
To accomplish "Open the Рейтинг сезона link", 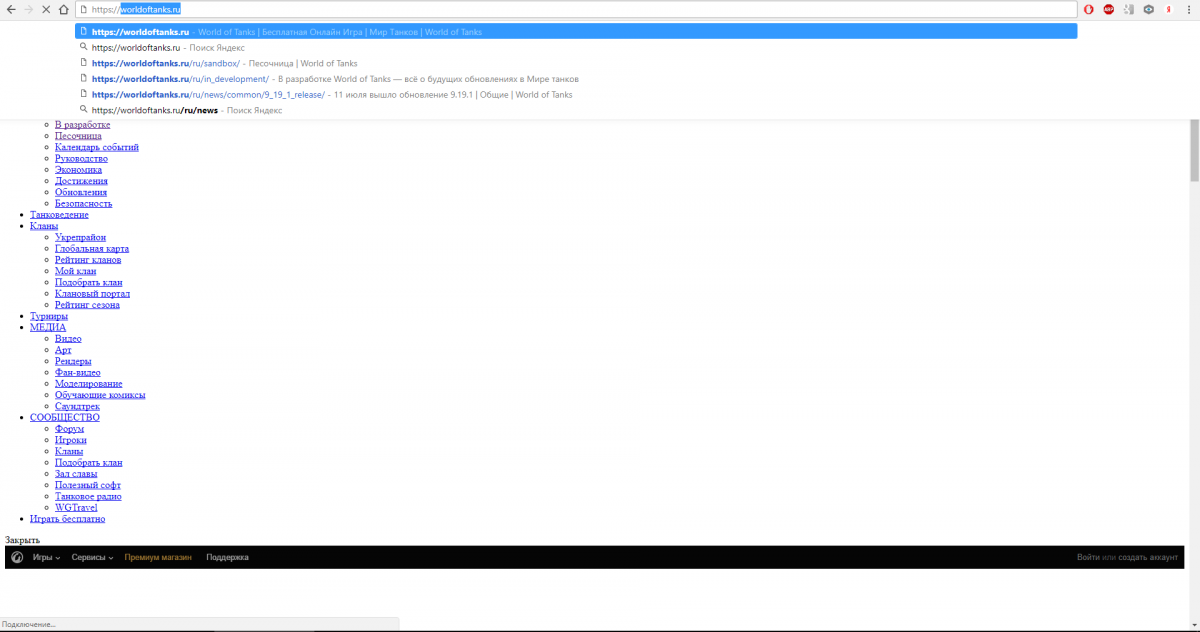I will click(87, 305).
